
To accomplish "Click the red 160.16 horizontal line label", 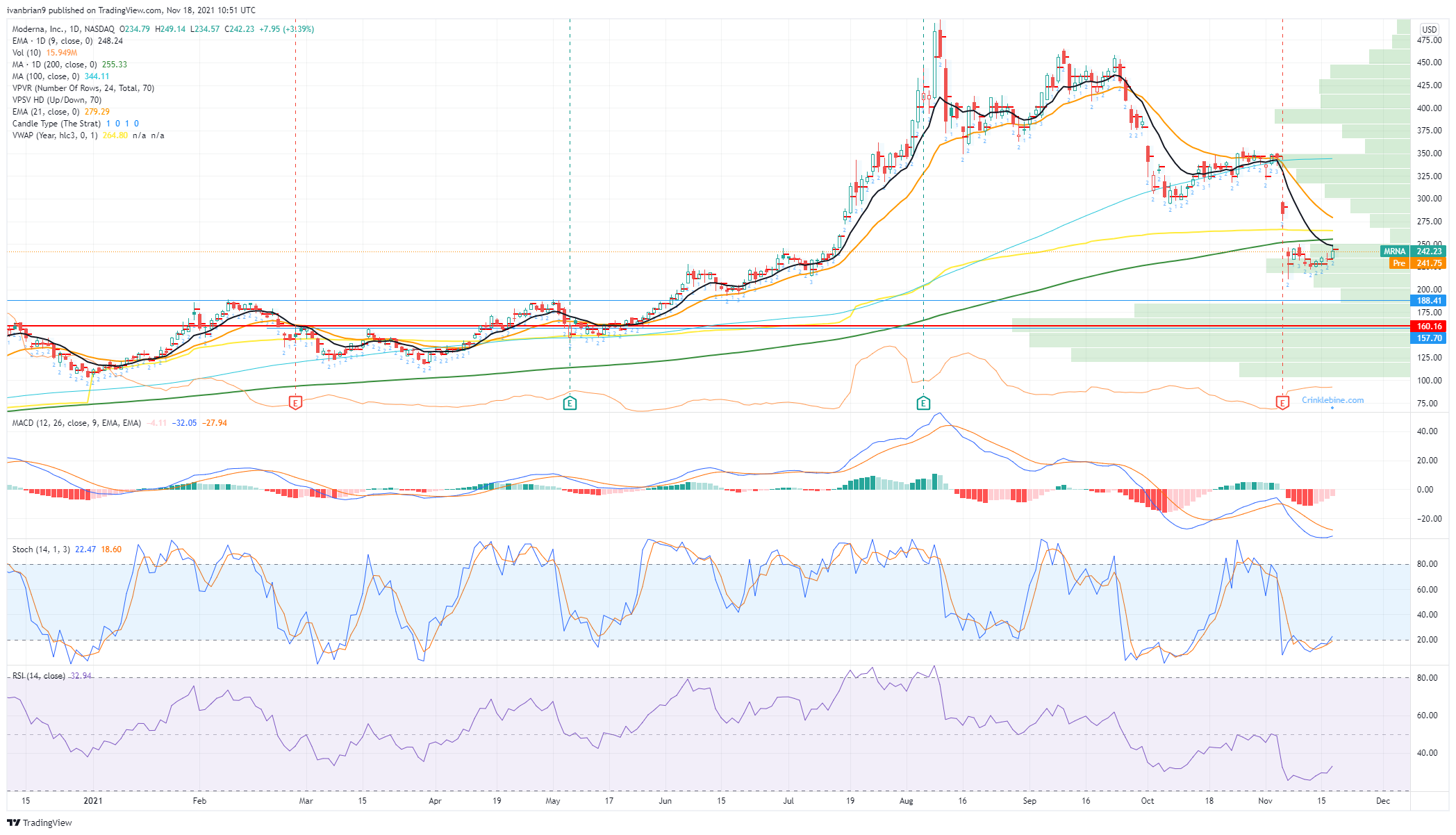I will tap(1428, 326).
